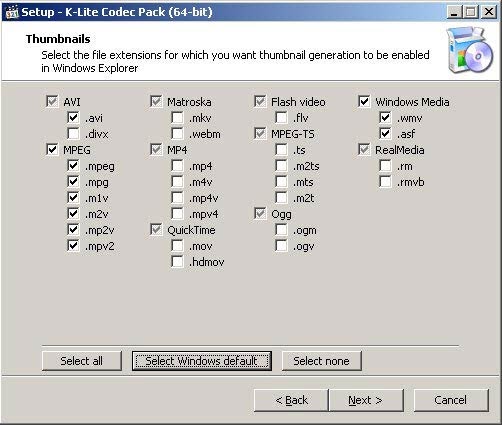The width and height of the screenshot is (502, 425).
Task: Enable the .webm extension checkbox
Action: coord(177,133)
